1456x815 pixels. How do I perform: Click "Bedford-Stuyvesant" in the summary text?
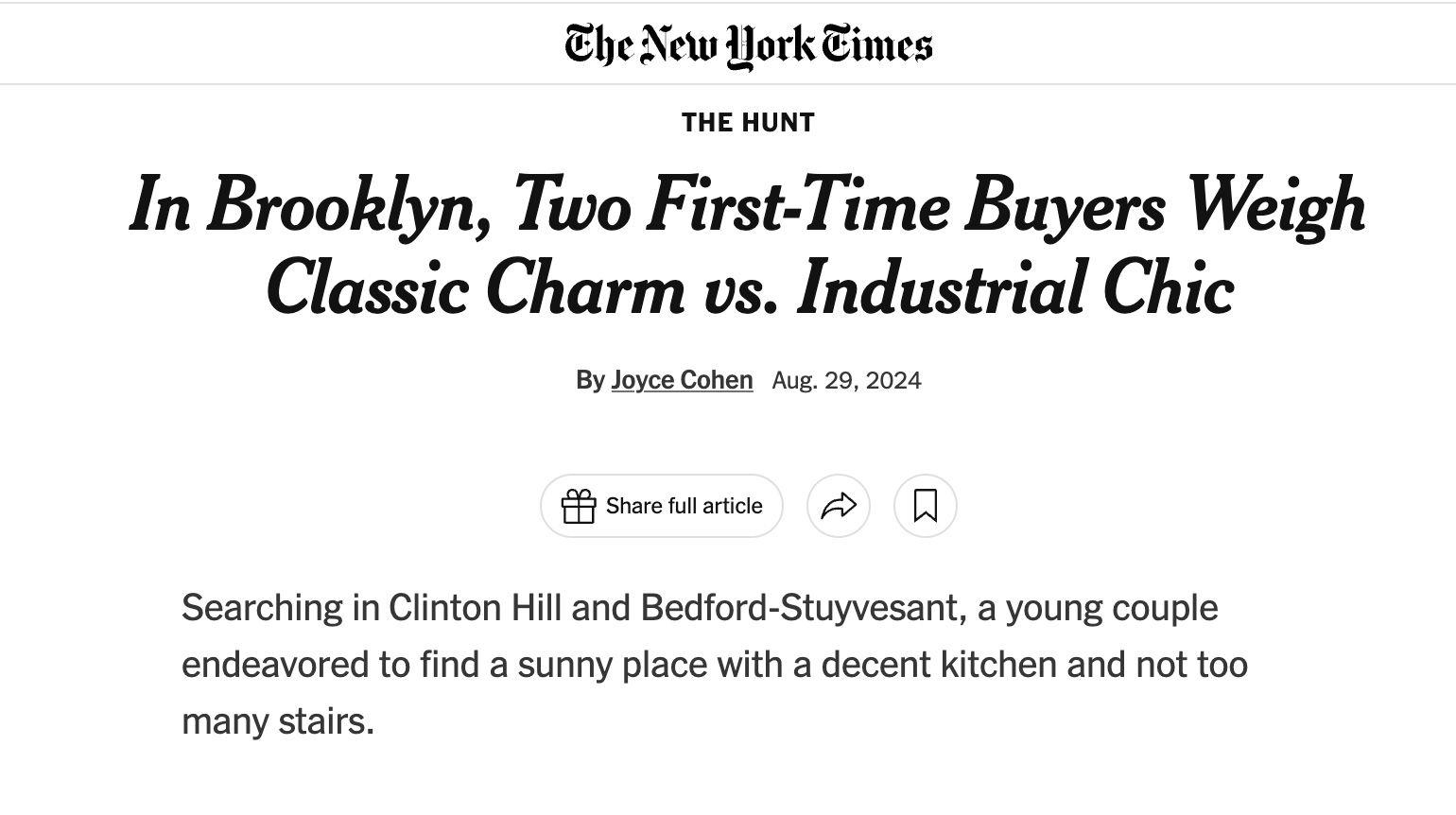[803, 608]
